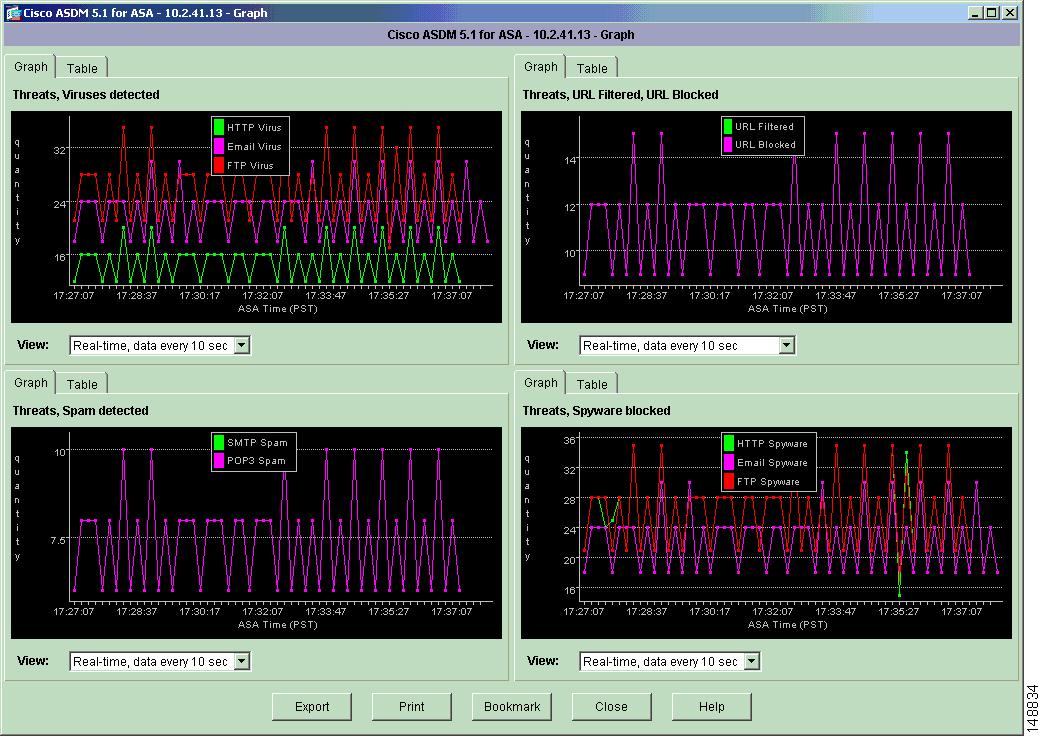
Task: Open the Table tab in Spyware blocked panel
Action: tap(591, 385)
